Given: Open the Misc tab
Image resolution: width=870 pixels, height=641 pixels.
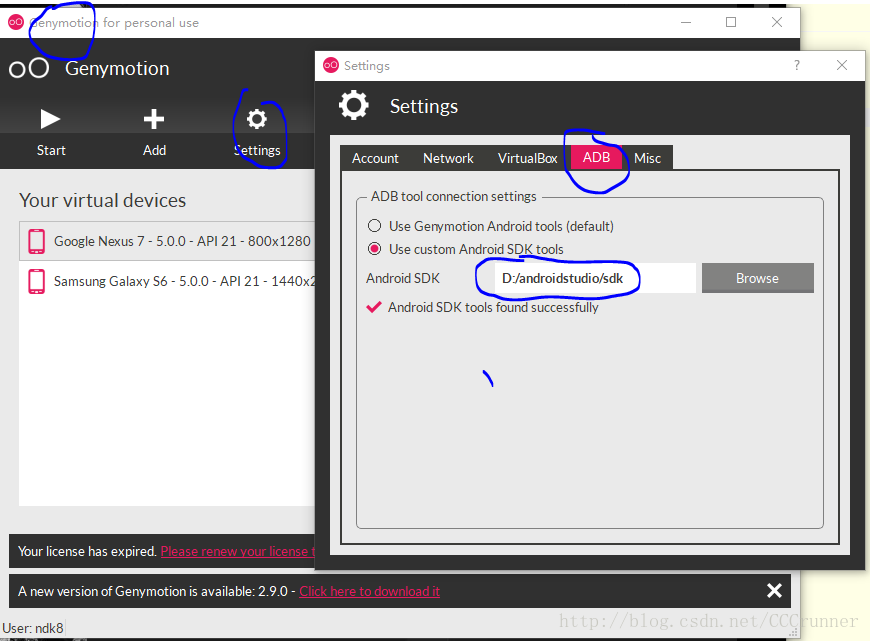Looking at the screenshot, I should (x=648, y=158).
